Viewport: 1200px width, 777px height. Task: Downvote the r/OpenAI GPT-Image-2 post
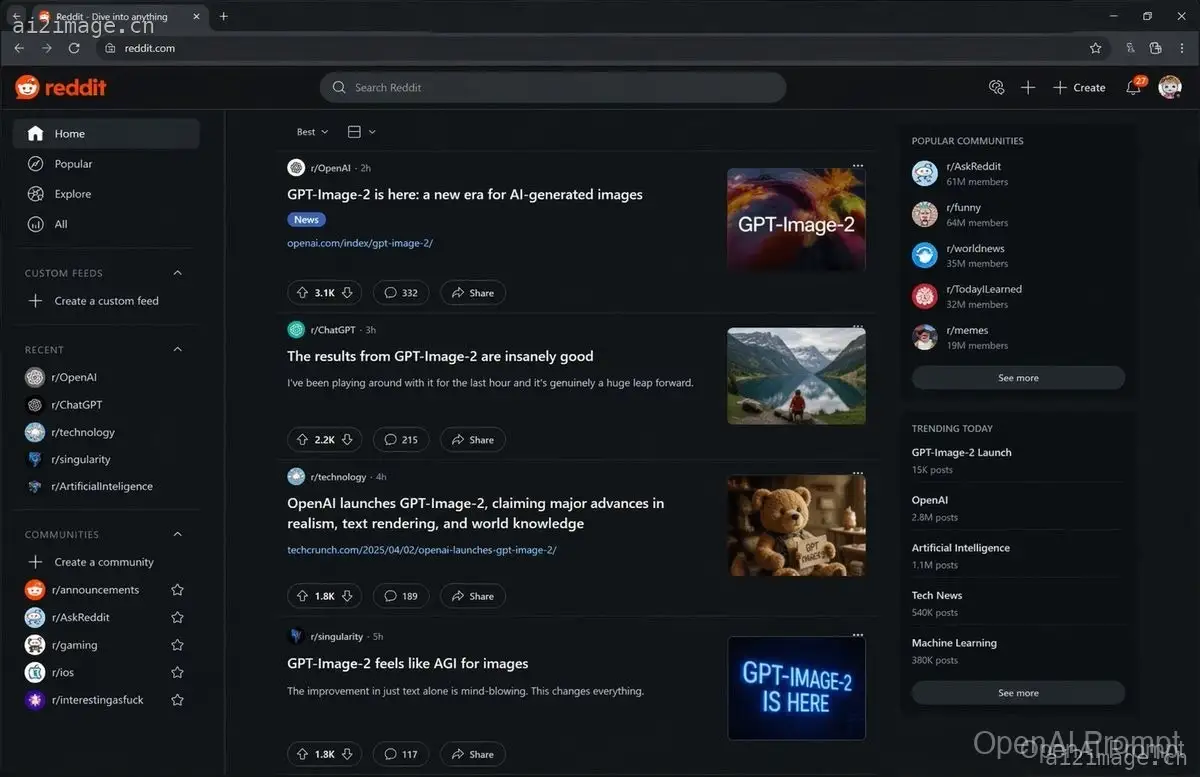tap(347, 293)
